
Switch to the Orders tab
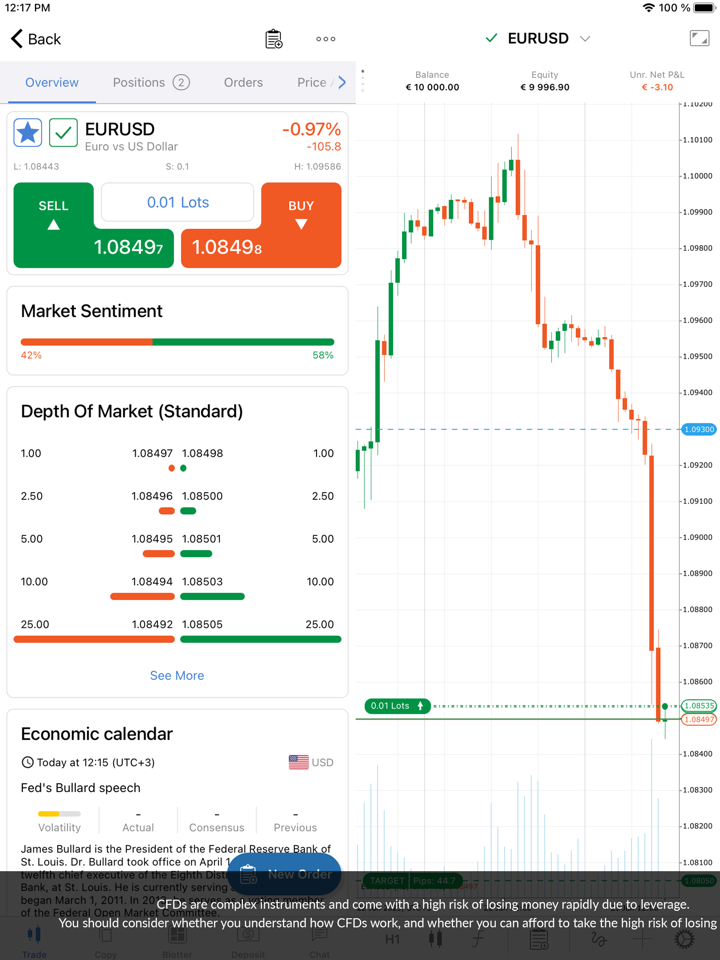tap(243, 82)
